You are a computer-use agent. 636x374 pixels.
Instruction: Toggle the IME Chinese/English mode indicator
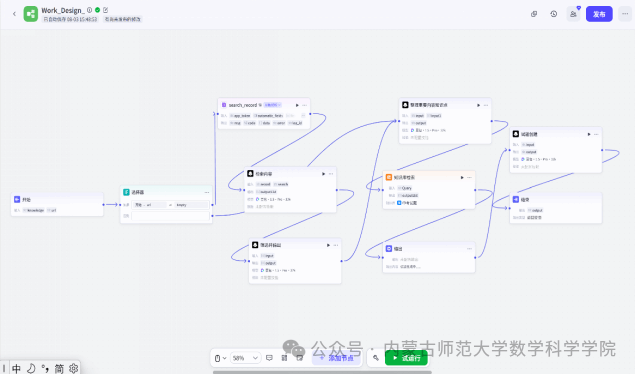pyautogui.click(x=16, y=368)
